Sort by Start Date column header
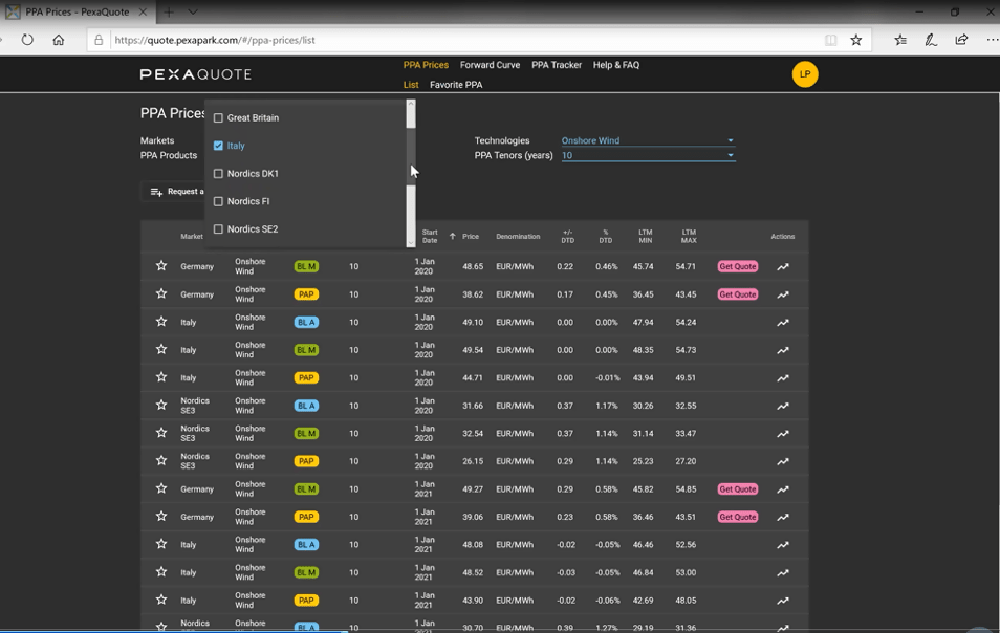1000x633 pixels. [429, 236]
